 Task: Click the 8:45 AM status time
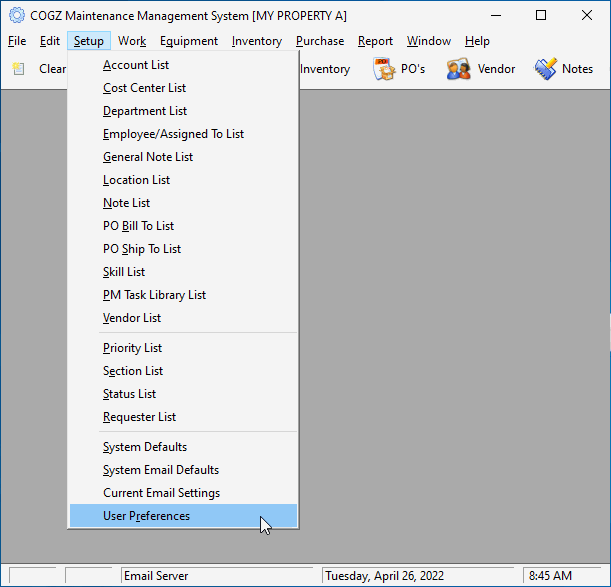pos(550,576)
